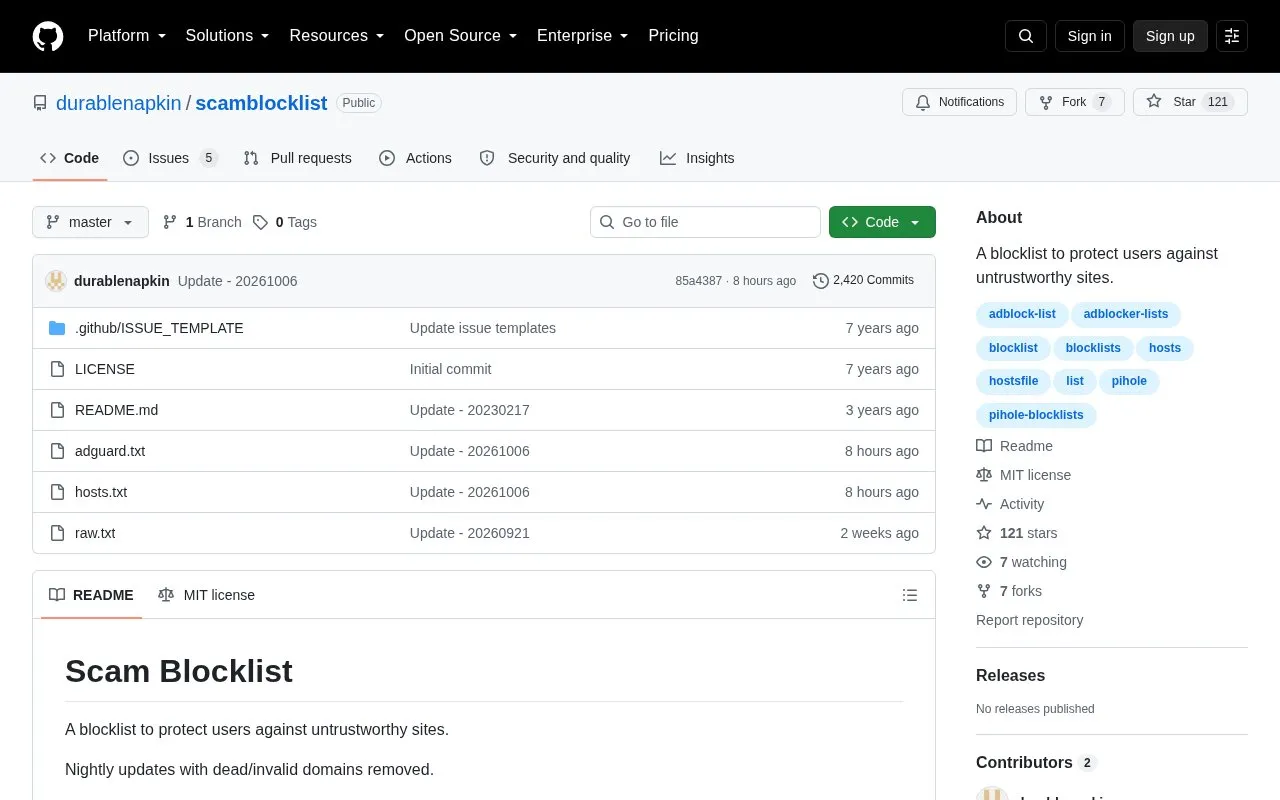
Task: Click the commit history clock icon
Action: [x=821, y=281]
